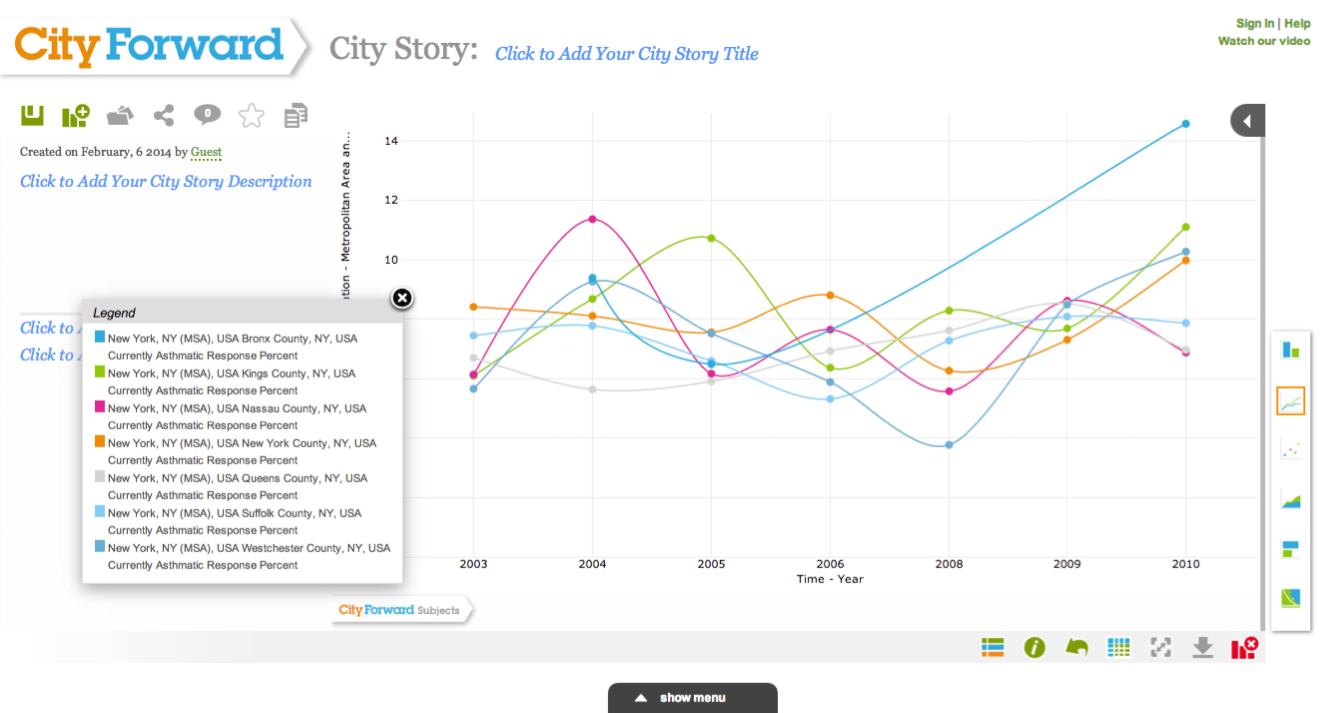Click the vertical y-axis title
The width and height of the screenshot is (1324, 713).
[346, 215]
